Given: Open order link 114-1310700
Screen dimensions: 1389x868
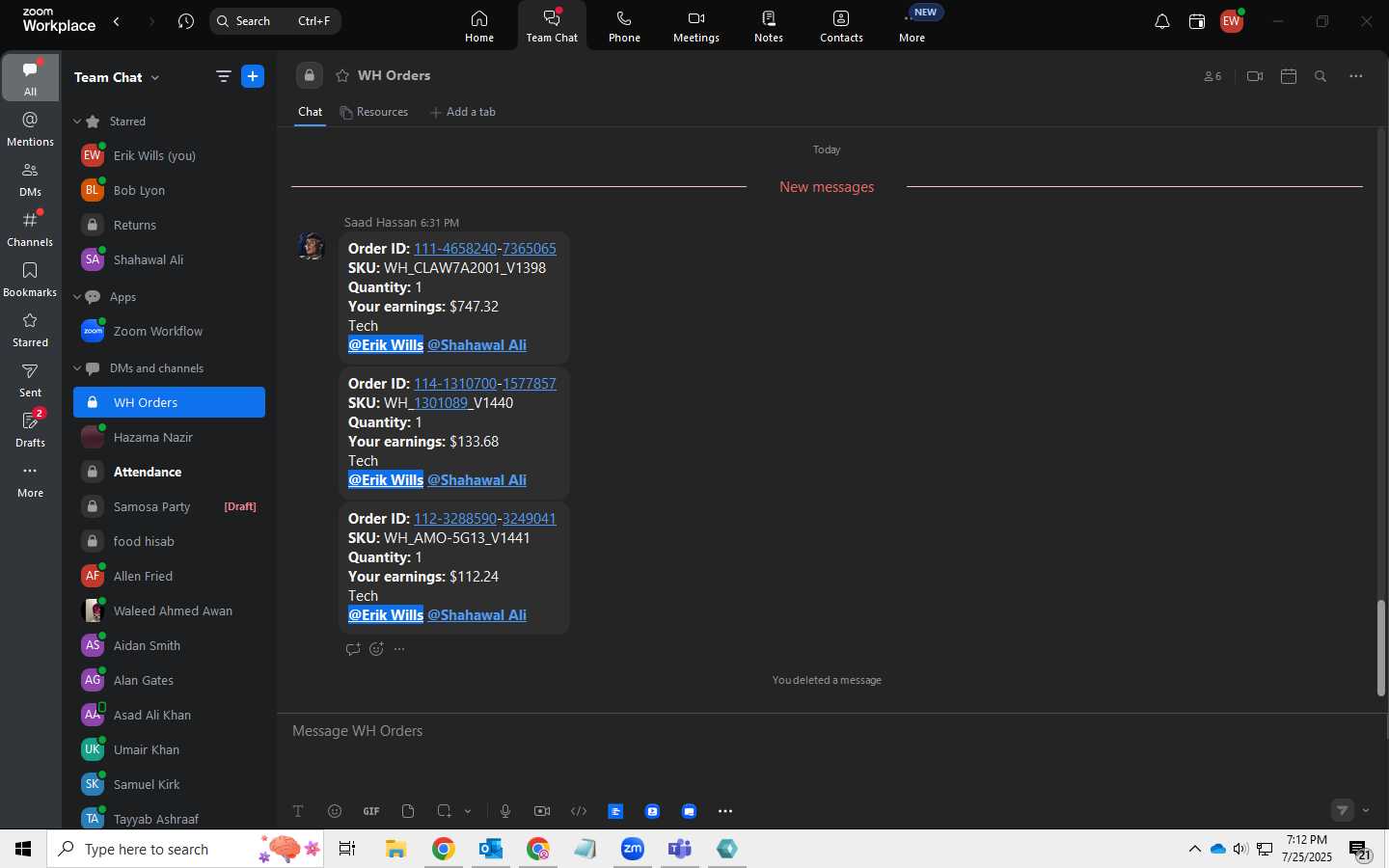Looking at the screenshot, I should pos(454,383).
